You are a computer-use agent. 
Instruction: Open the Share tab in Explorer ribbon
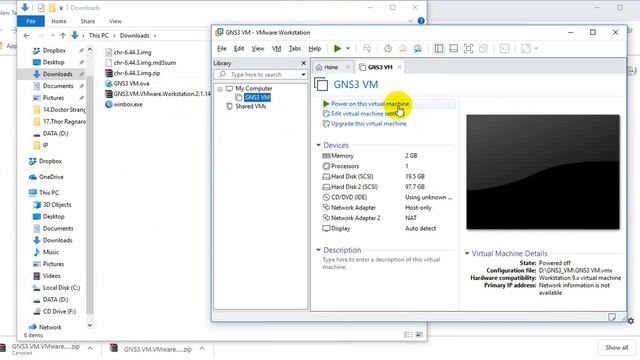(88, 21)
